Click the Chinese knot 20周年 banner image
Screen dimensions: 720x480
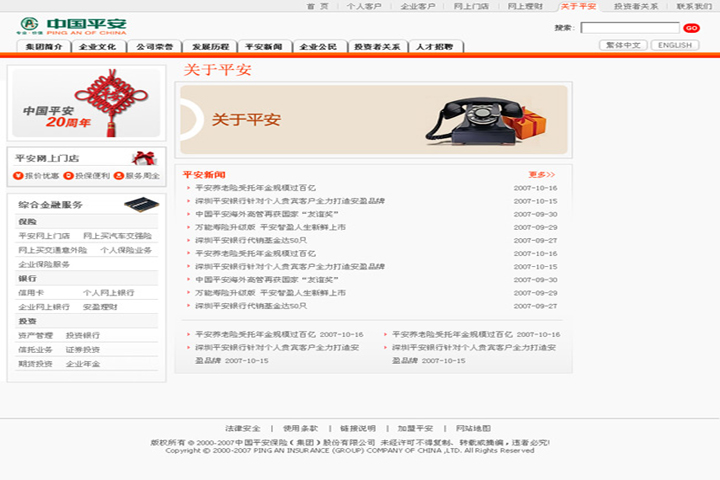coord(84,103)
